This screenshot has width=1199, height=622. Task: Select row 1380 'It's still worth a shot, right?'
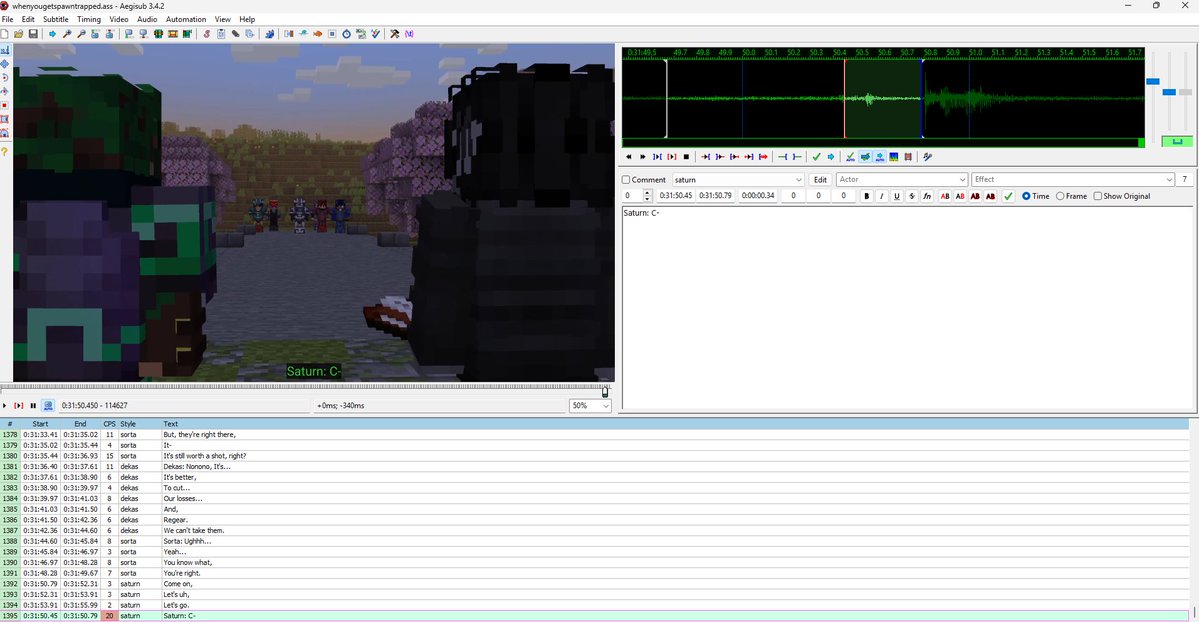(595, 456)
